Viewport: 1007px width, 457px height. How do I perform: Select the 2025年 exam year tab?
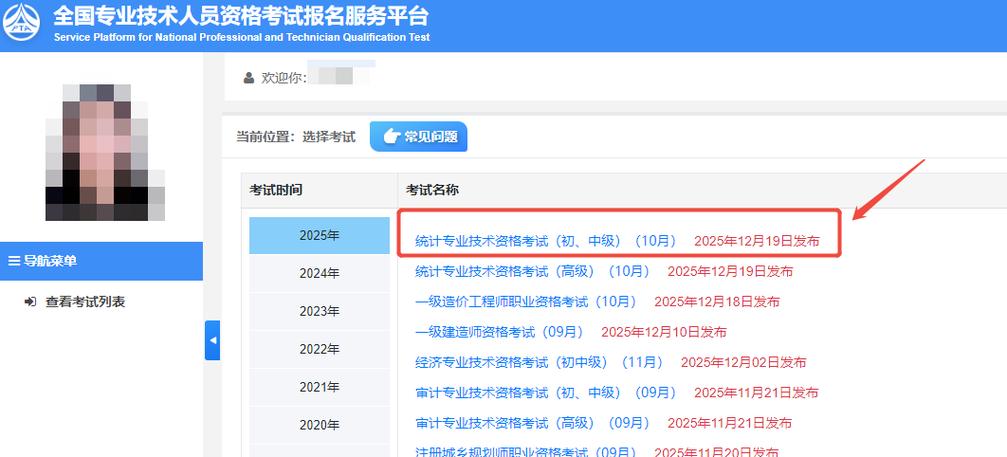tap(319, 236)
